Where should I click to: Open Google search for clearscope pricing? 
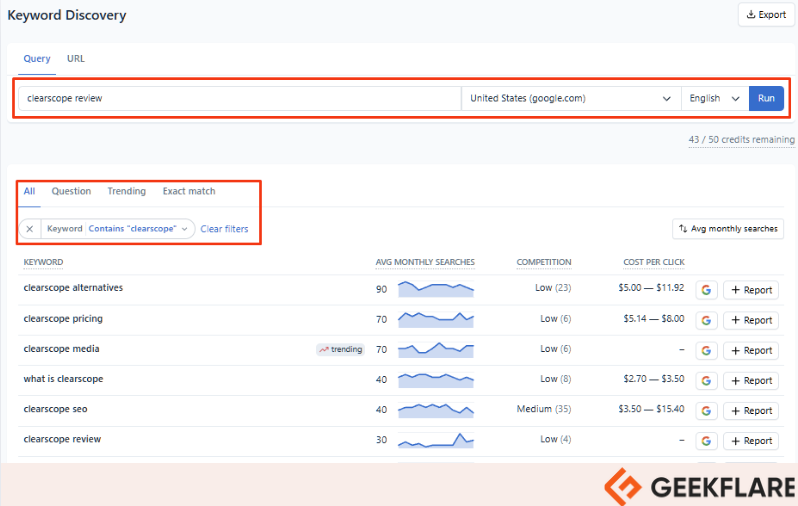click(706, 320)
